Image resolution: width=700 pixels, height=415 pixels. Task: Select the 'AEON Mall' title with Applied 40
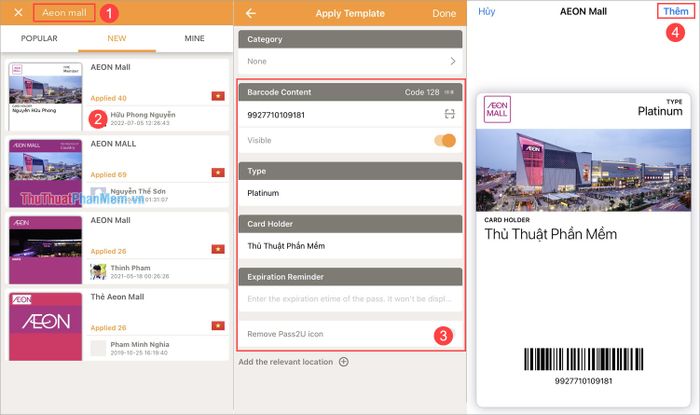point(110,67)
